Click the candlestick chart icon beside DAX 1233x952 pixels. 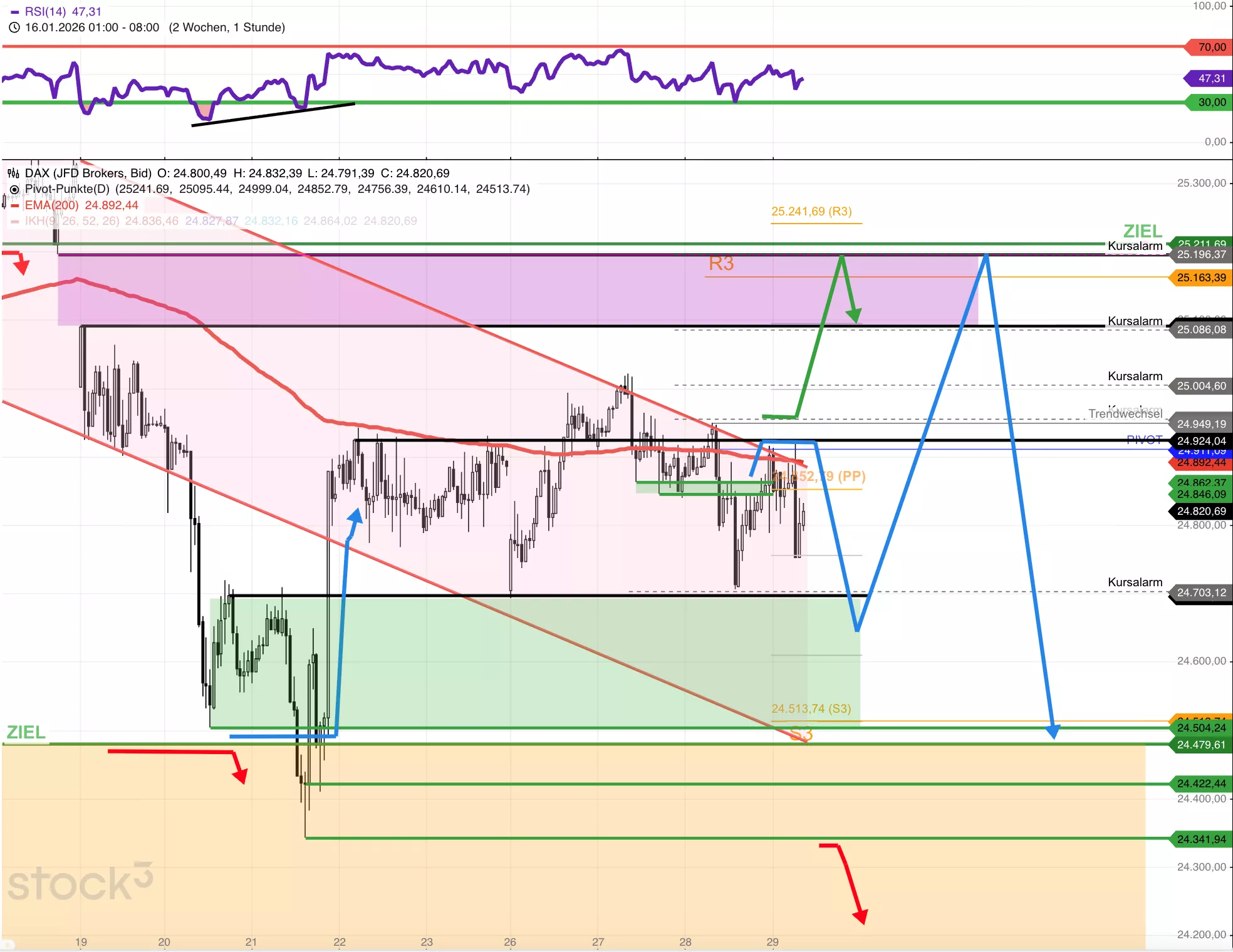(x=13, y=173)
